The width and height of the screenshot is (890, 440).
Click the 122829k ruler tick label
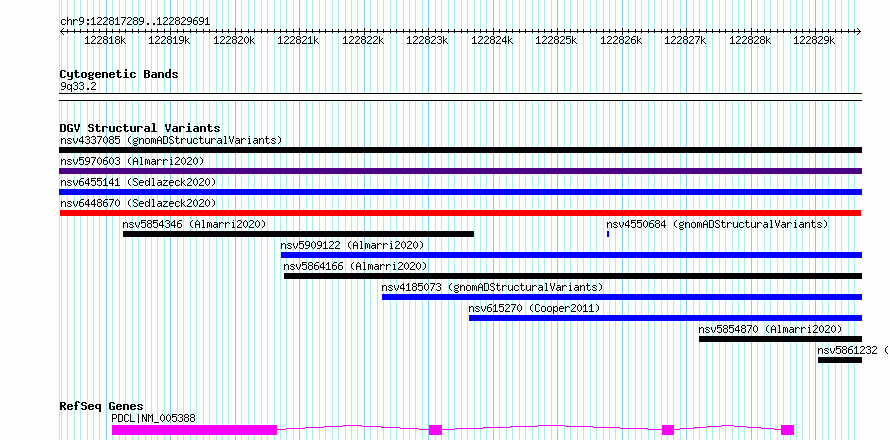click(815, 41)
